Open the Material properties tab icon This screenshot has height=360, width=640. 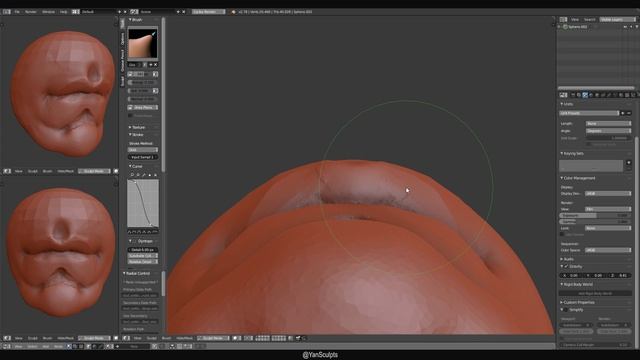pos(621,95)
